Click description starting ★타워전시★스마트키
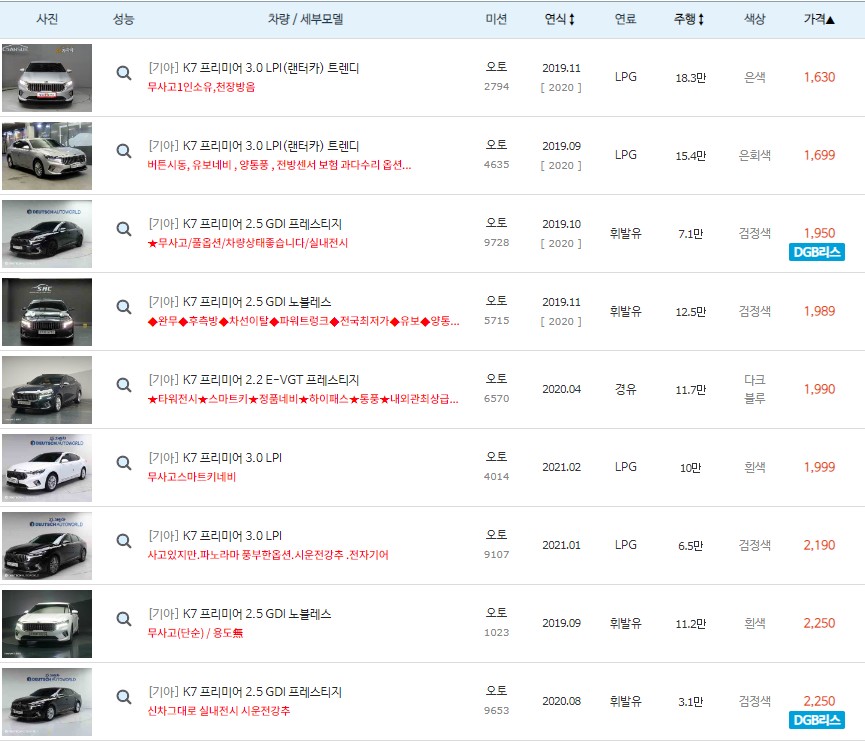The width and height of the screenshot is (865, 742). 303,399
